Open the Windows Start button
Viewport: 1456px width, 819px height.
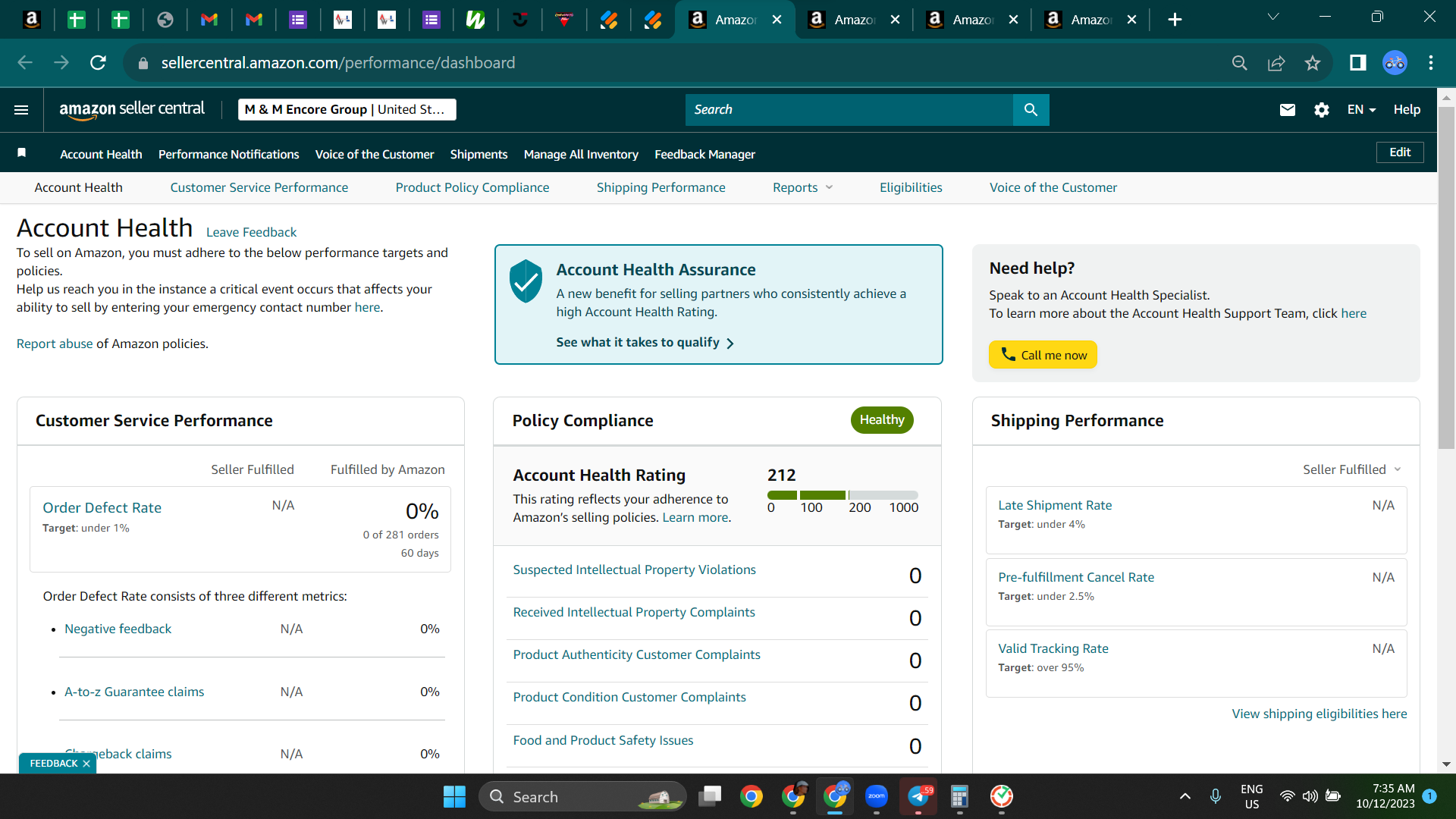point(454,796)
